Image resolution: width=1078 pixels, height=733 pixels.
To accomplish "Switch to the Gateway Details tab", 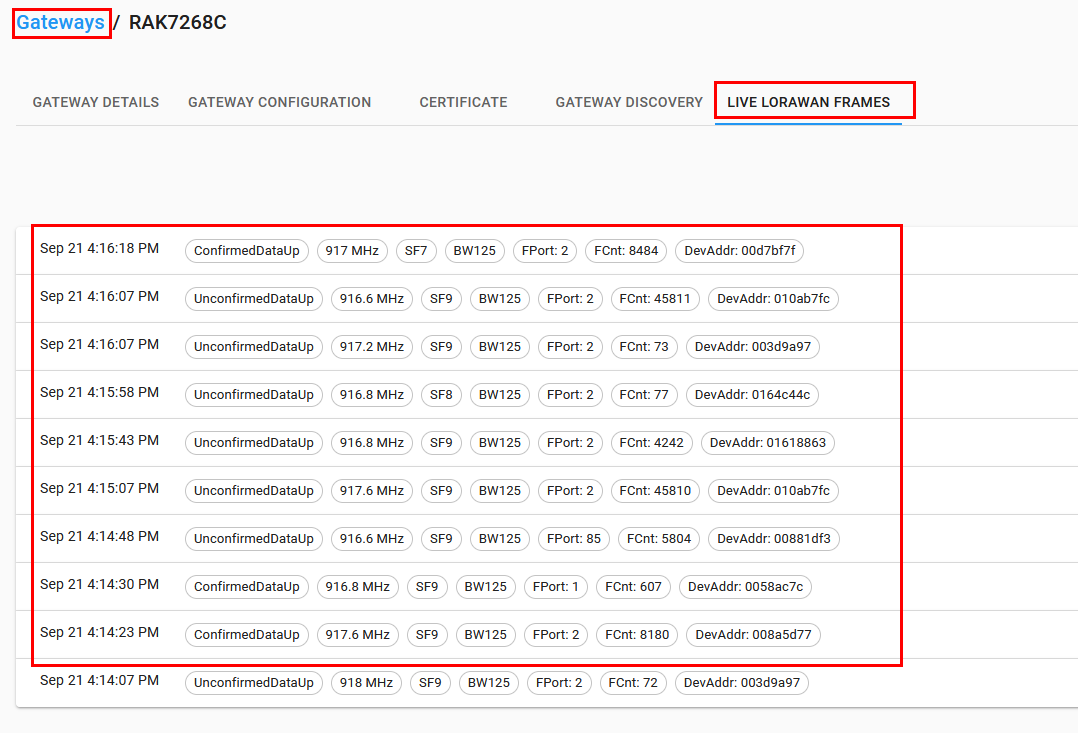I will (96, 102).
